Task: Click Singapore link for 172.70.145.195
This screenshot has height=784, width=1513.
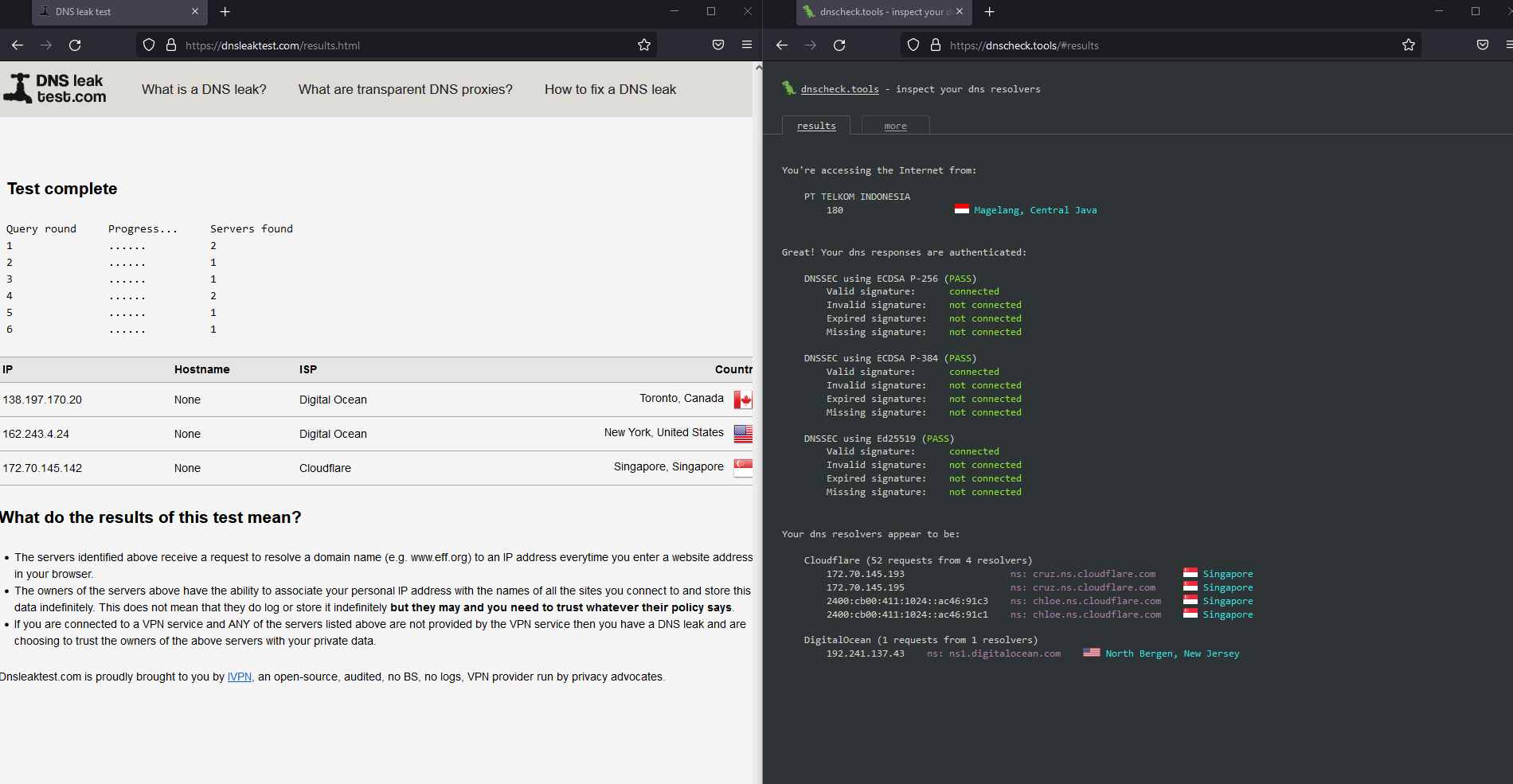Action: pos(1228,587)
